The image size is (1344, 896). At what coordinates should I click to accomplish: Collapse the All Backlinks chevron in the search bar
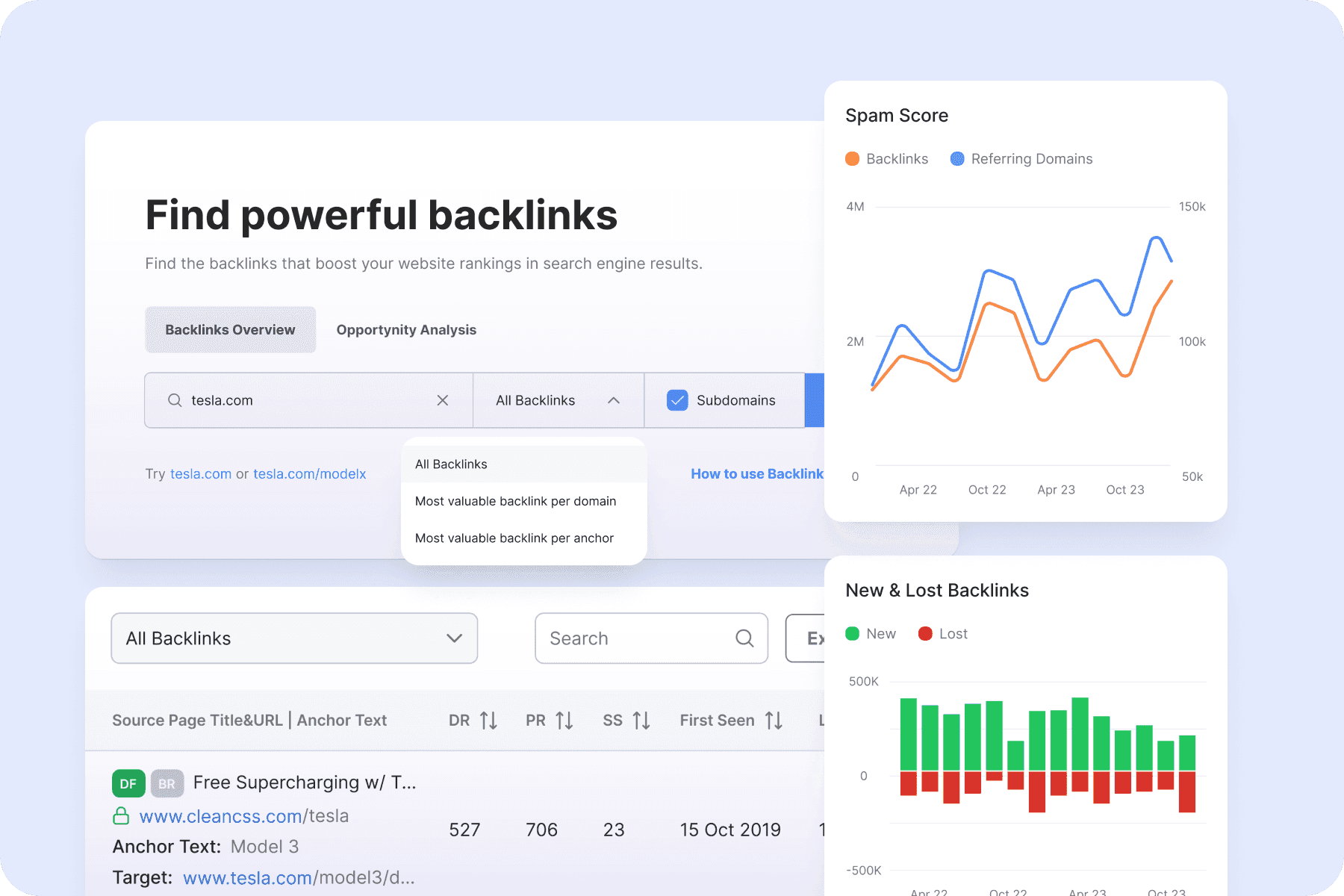coord(614,400)
